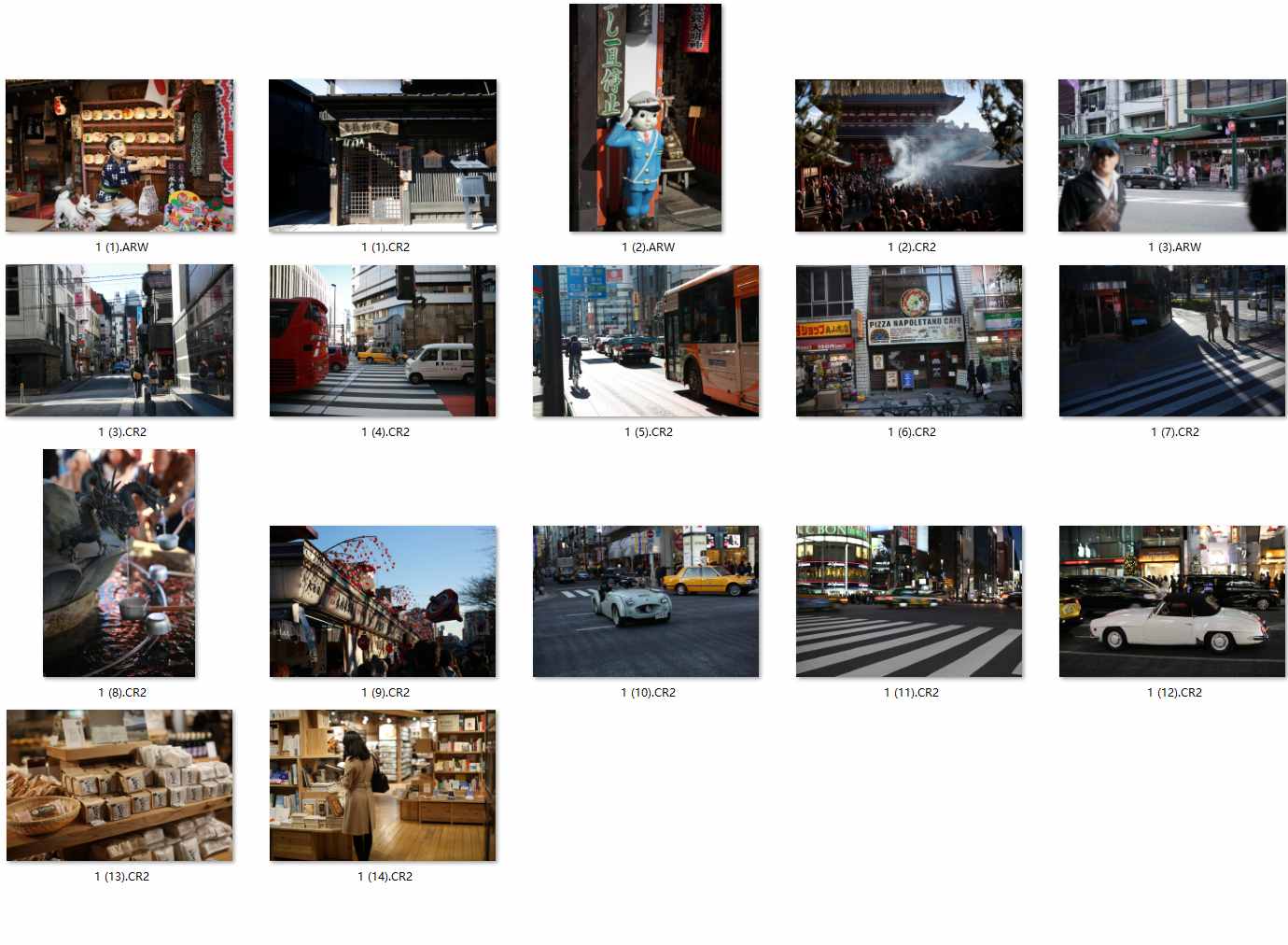
Task: Click the file name label 1 (3).CR2
Action: pos(122,432)
